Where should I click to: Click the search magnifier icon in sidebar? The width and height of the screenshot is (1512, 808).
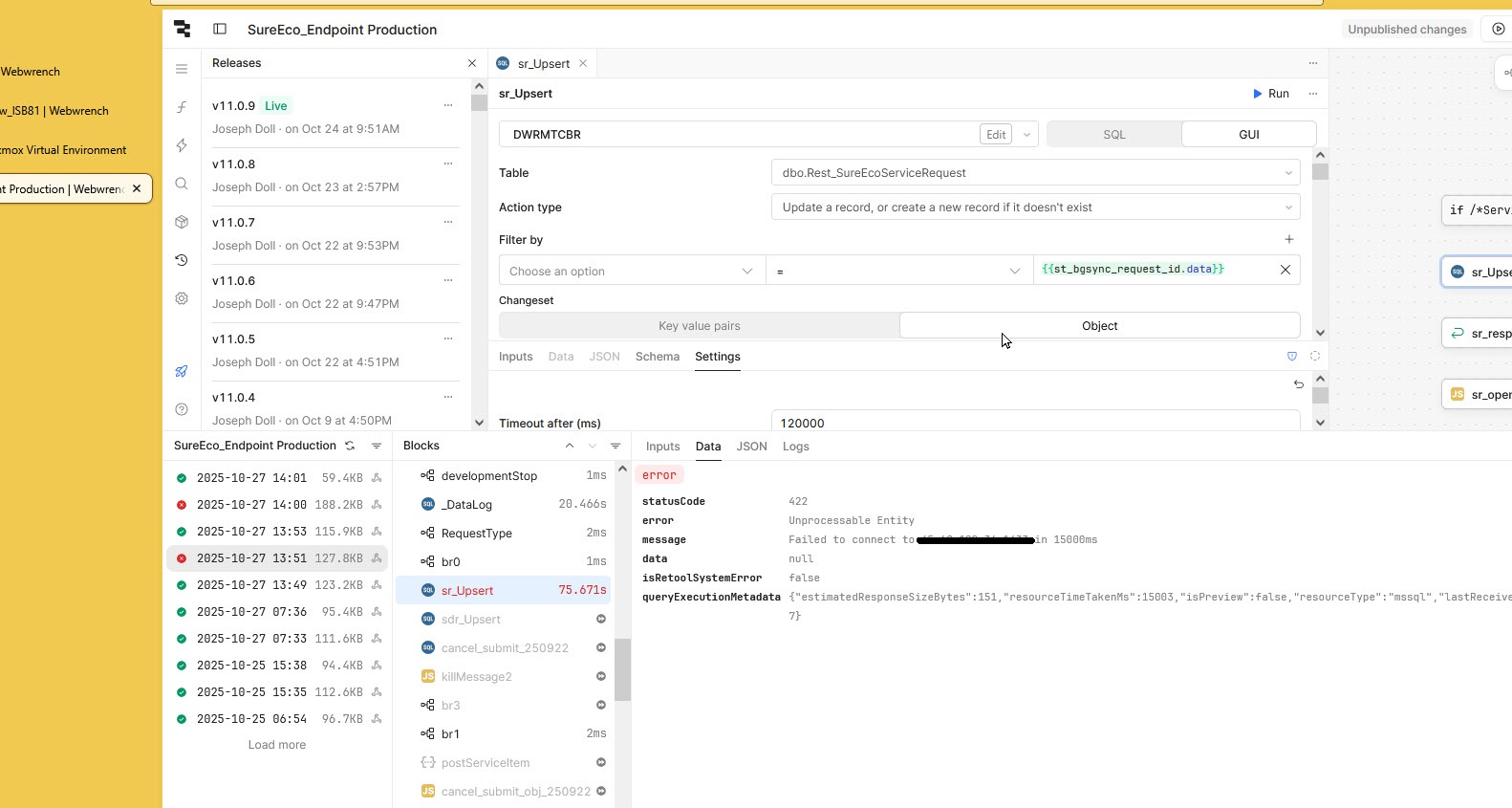(x=182, y=184)
